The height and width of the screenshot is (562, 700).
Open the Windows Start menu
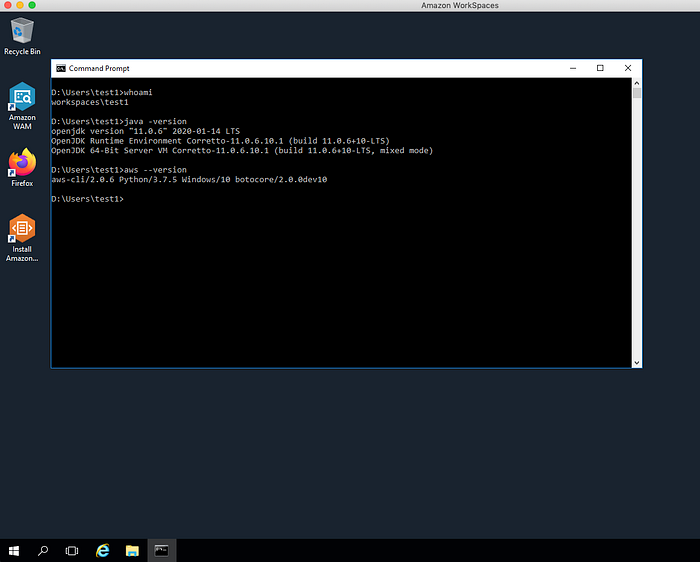tap(14, 551)
